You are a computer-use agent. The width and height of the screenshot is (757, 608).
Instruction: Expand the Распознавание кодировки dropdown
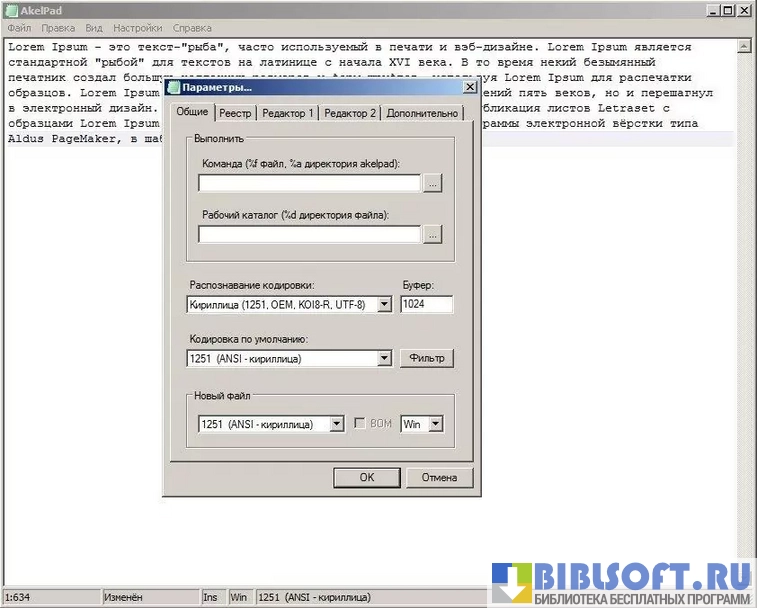click(x=384, y=305)
